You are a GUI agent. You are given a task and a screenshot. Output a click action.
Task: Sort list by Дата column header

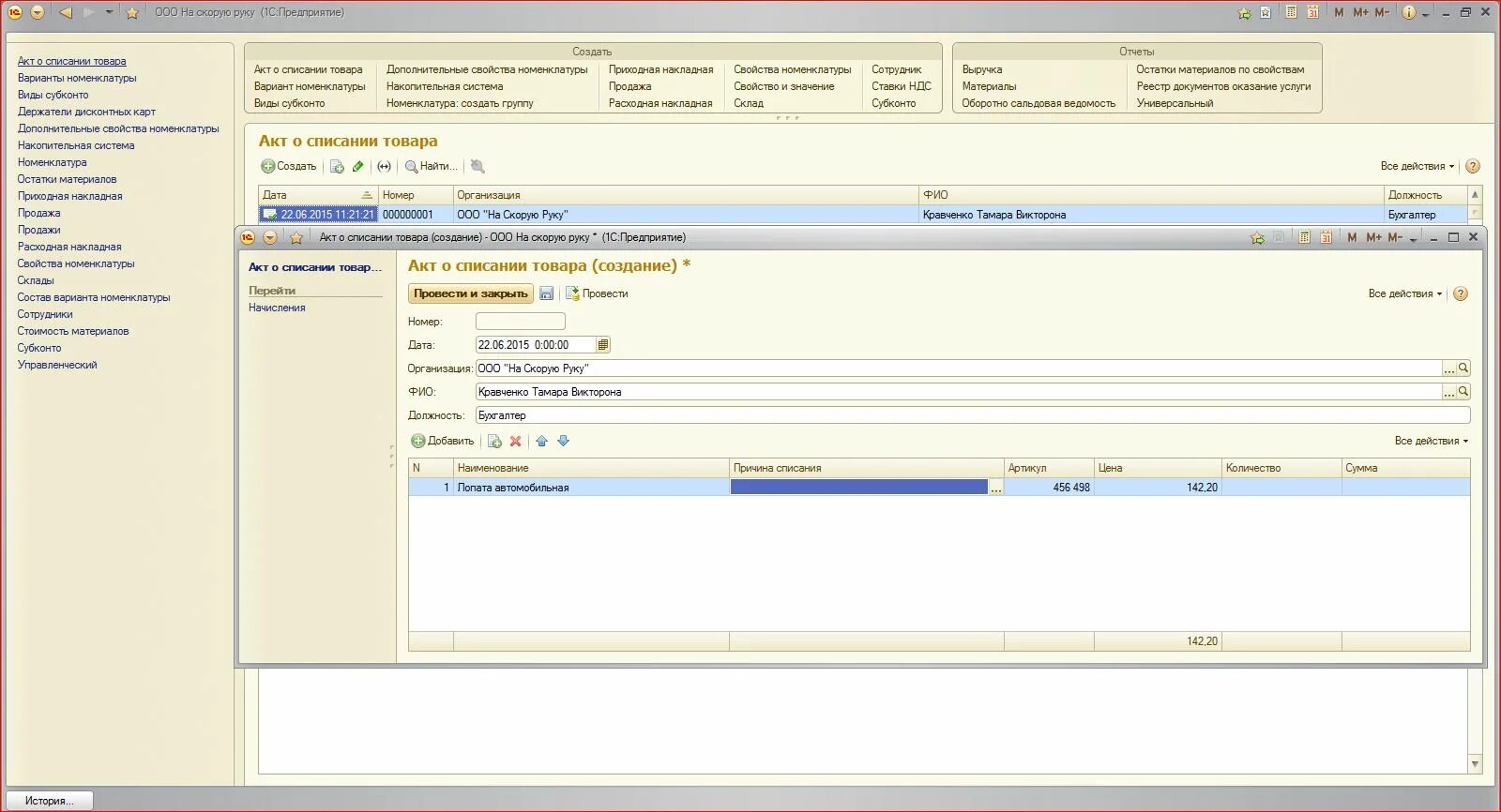click(318, 195)
